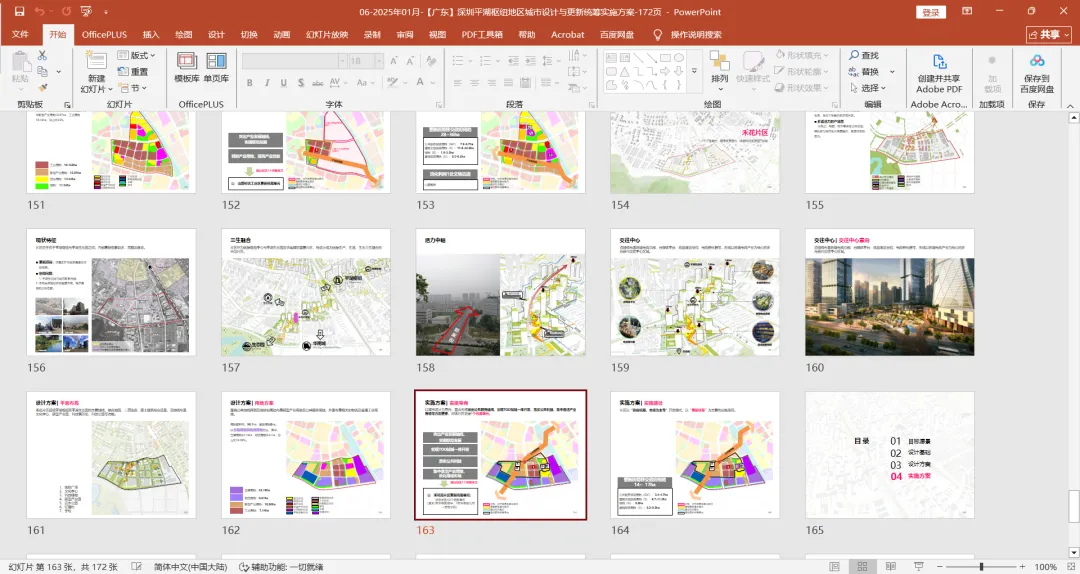Toggle Bold formatting button
Screen dimensions: 1080x574
pos(249,83)
